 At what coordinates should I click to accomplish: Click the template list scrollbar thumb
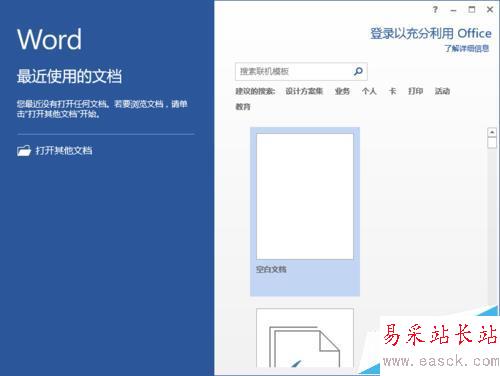492,143
